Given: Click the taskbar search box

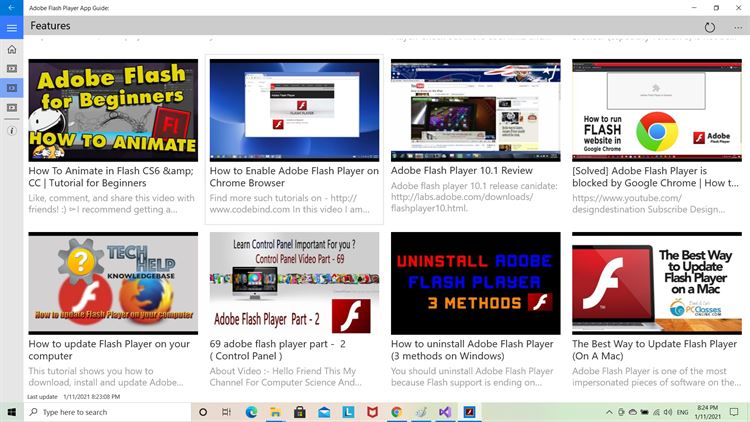Looking at the screenshot, I should [x=107, y=412].
